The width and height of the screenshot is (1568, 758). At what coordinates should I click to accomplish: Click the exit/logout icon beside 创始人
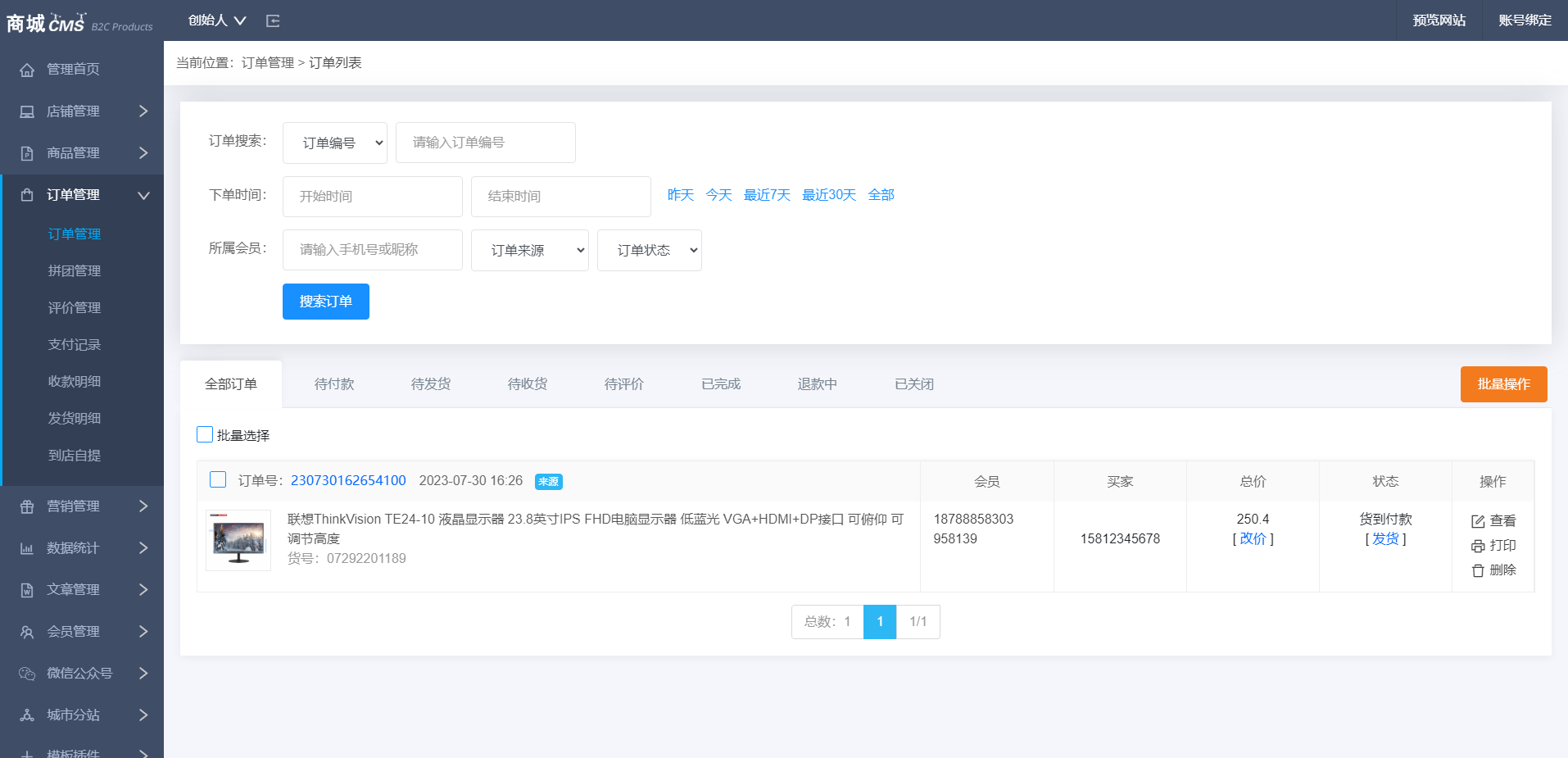point(273,20)
